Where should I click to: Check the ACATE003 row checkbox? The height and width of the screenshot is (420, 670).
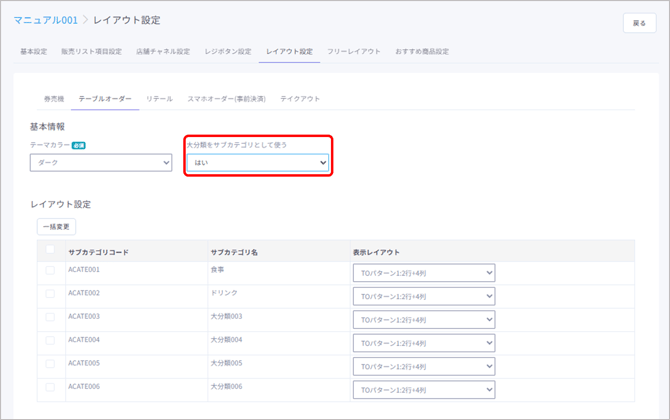pos(50,317)
